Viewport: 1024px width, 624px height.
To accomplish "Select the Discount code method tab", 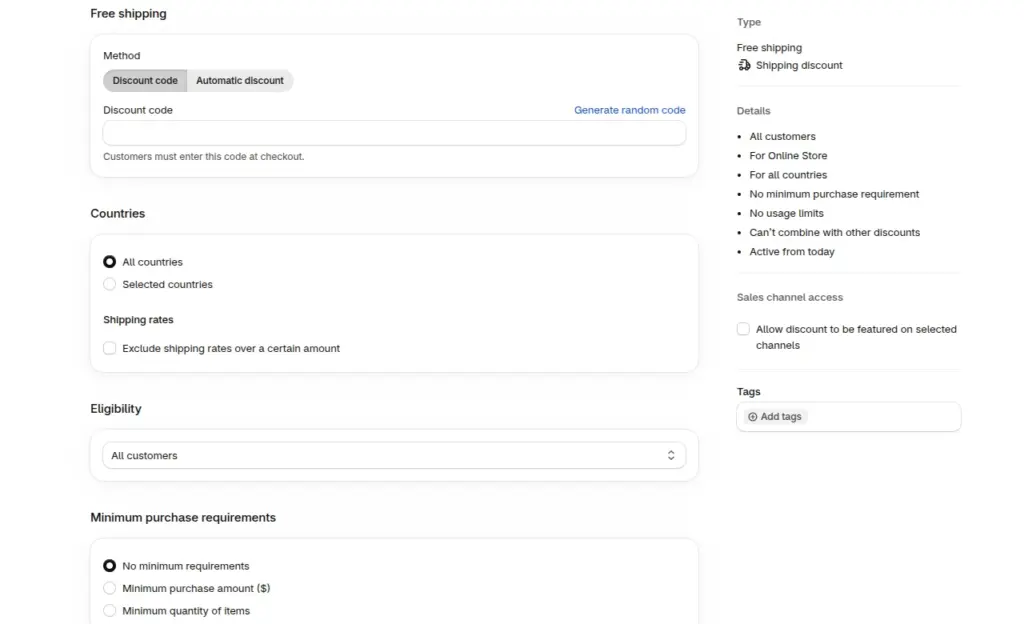I will pyautogui.click(x=145, y=81).
